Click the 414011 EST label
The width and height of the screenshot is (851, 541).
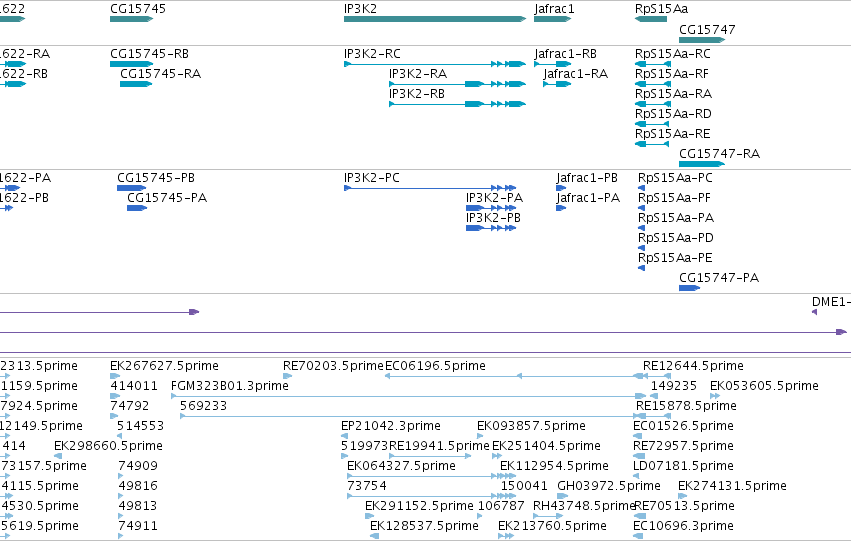(x=134, y=386)
